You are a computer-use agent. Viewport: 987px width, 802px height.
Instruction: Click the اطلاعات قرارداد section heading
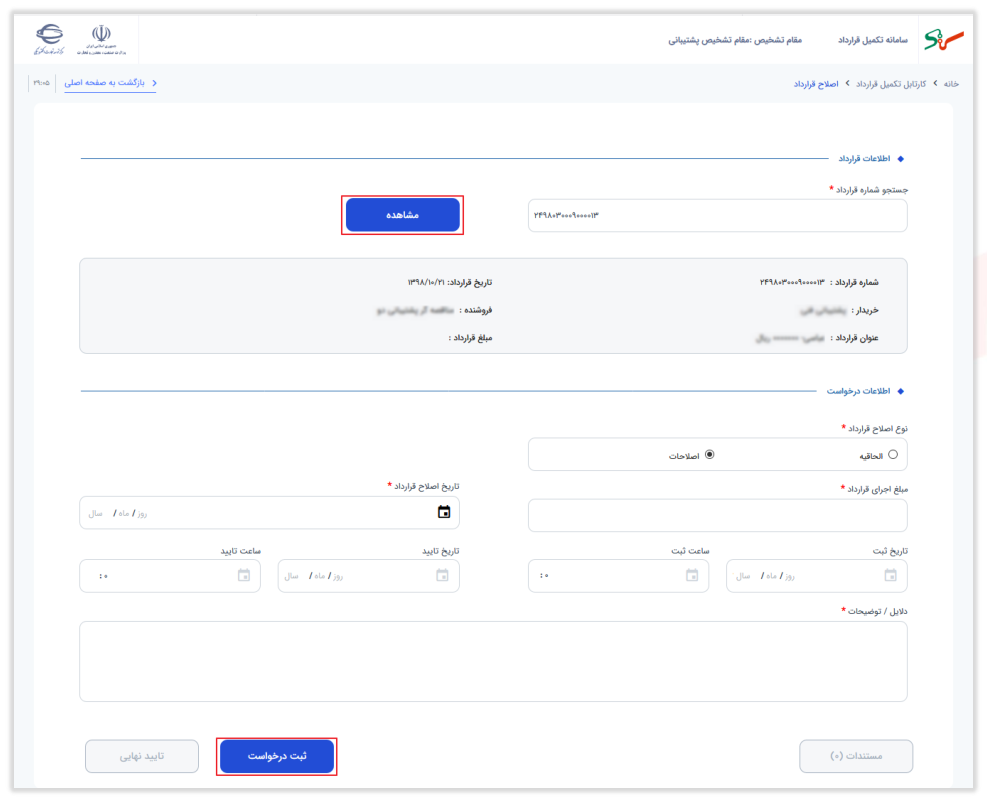pos(864,159)
